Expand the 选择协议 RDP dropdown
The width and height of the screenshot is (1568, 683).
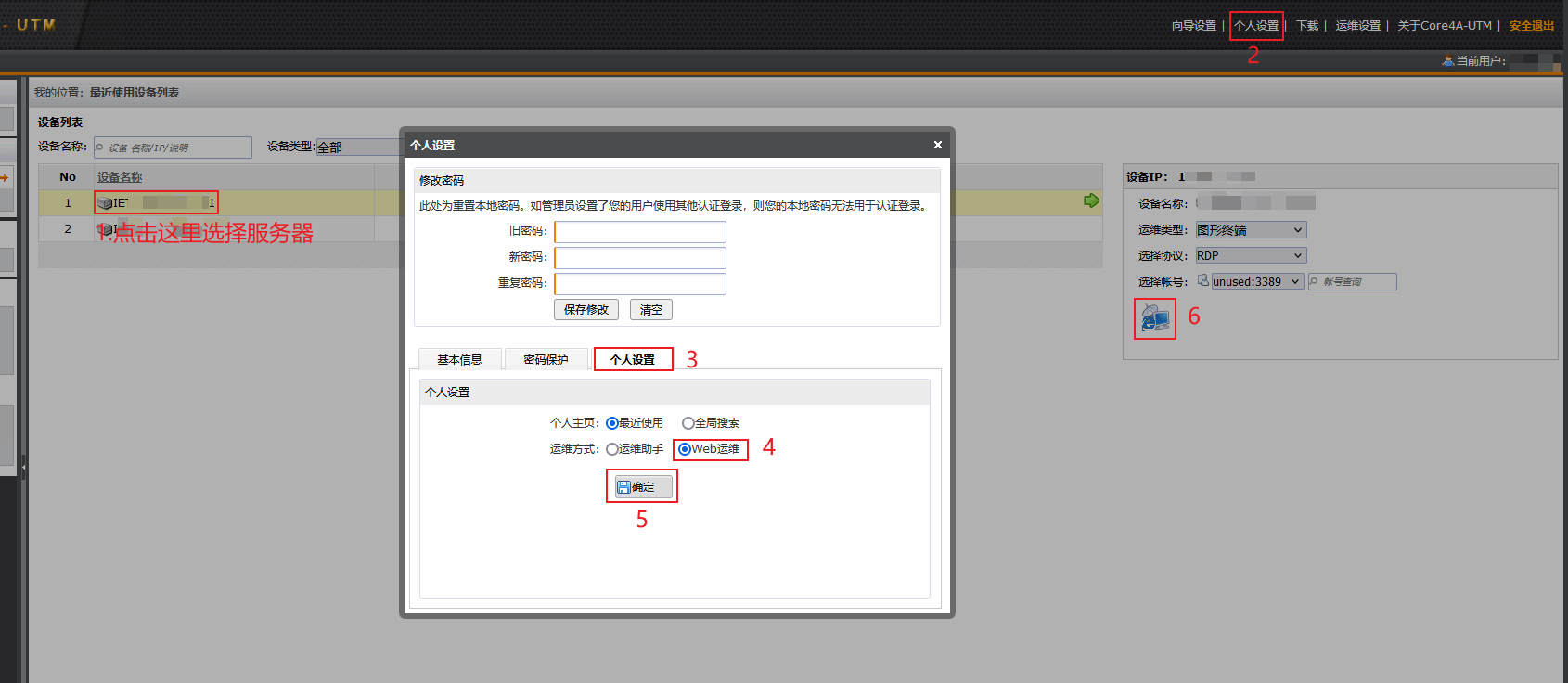[1250, 256]
